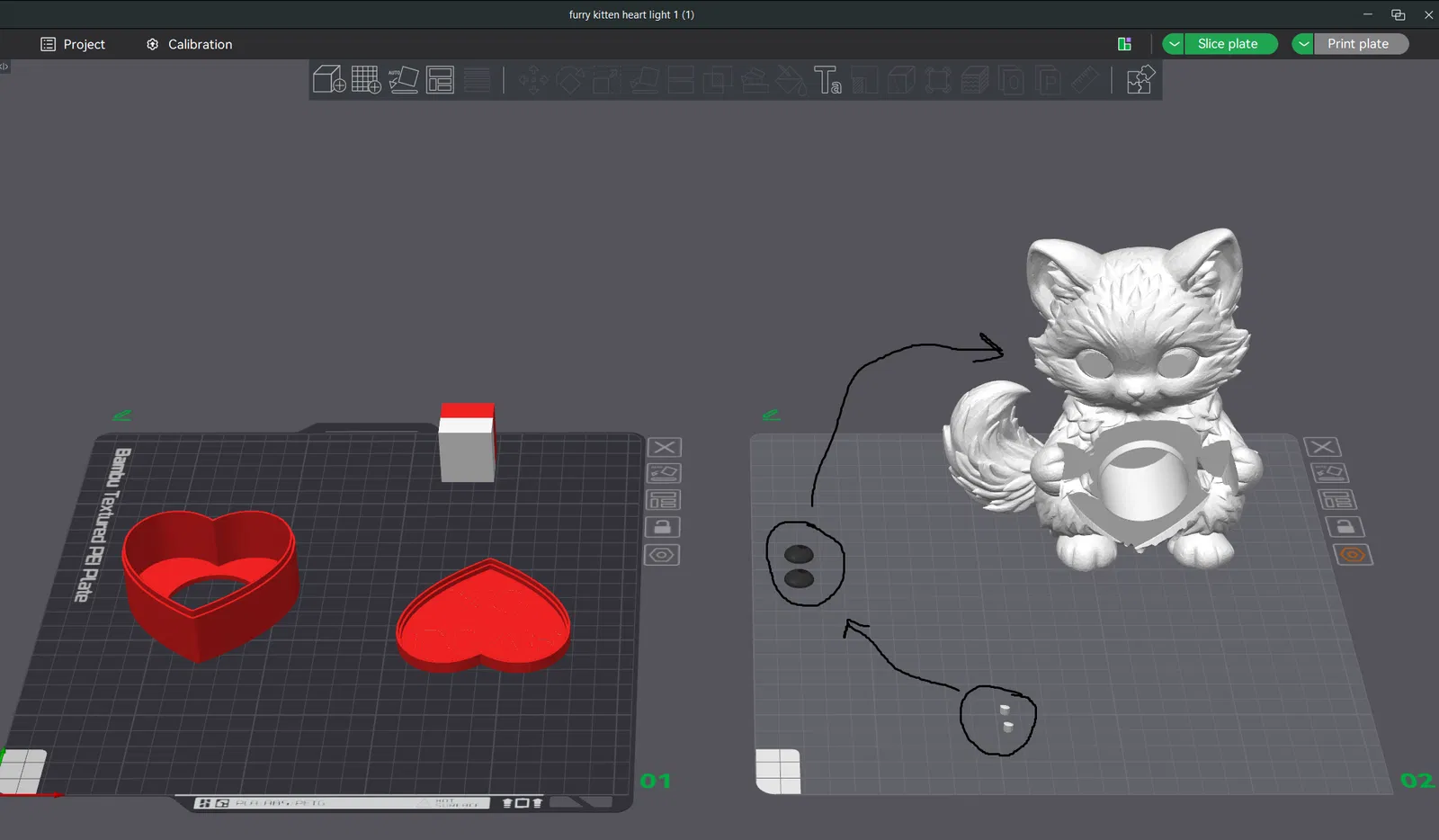Viewport: 1439px width, 840px height.
Task: Open plate 01 settings hexagon icon
Action: pyautogui.click(x=662, y=555)
